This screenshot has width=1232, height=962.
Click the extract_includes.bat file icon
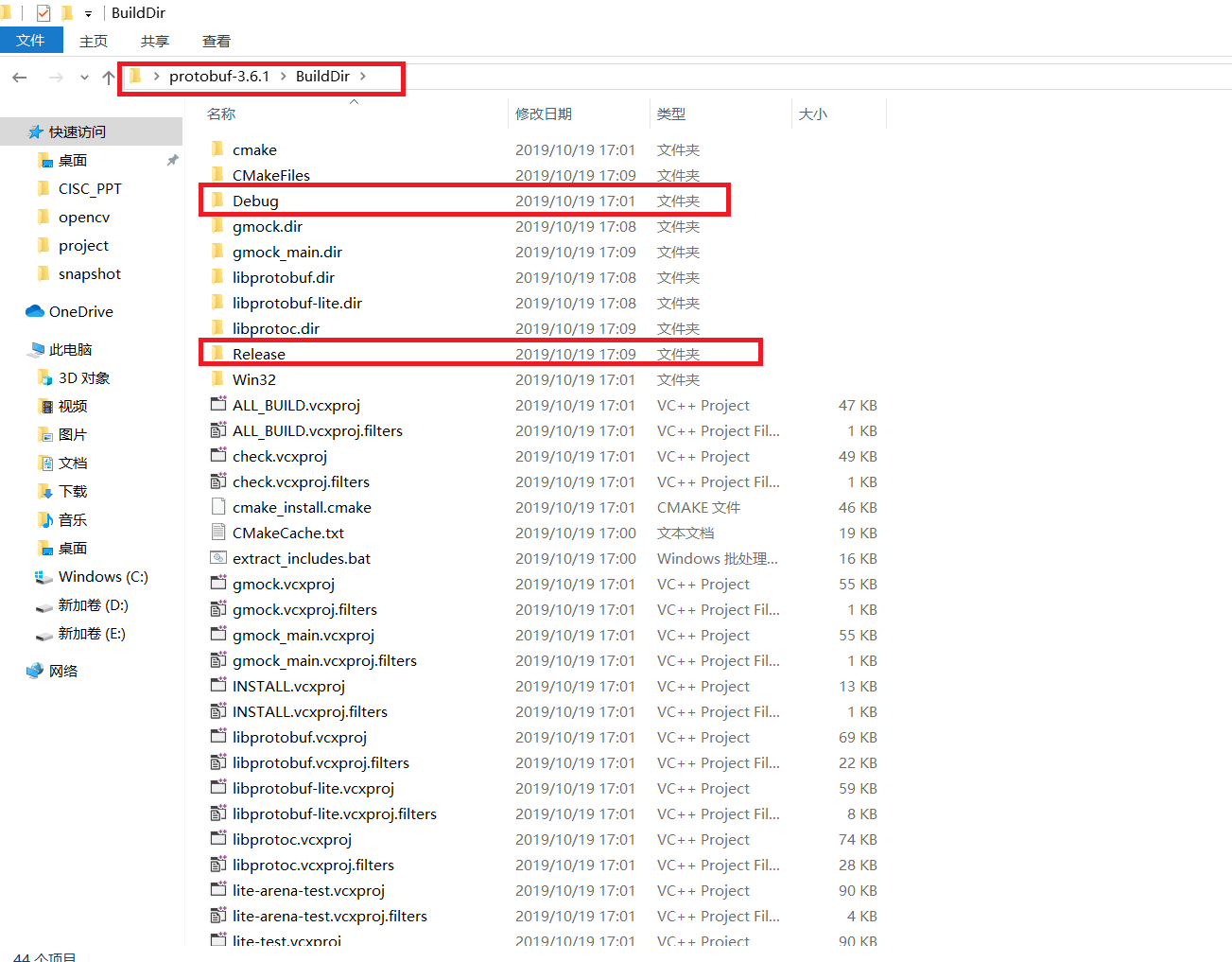[218, 557]
